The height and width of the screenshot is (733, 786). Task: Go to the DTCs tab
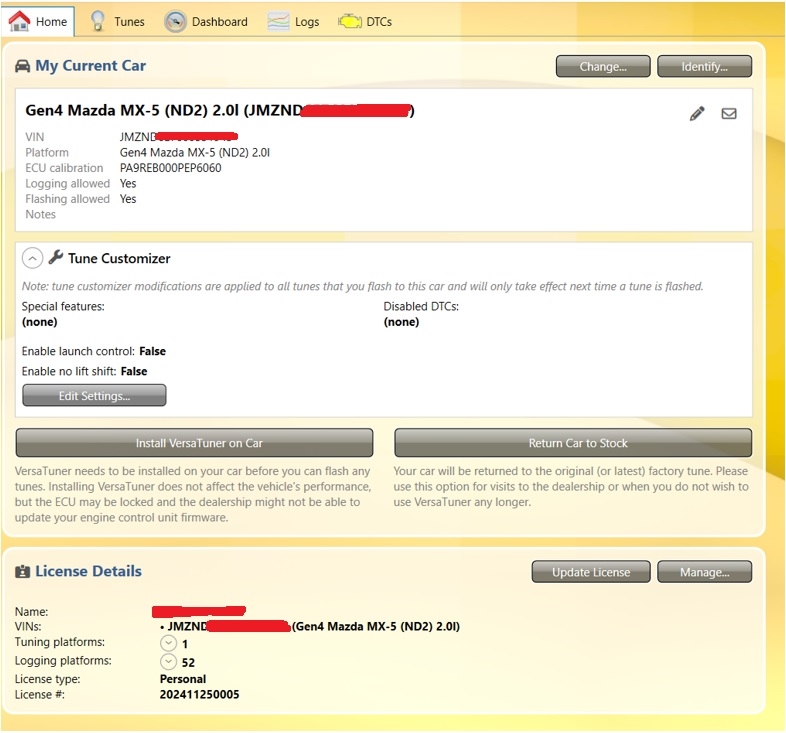click(x=365, y=22)
